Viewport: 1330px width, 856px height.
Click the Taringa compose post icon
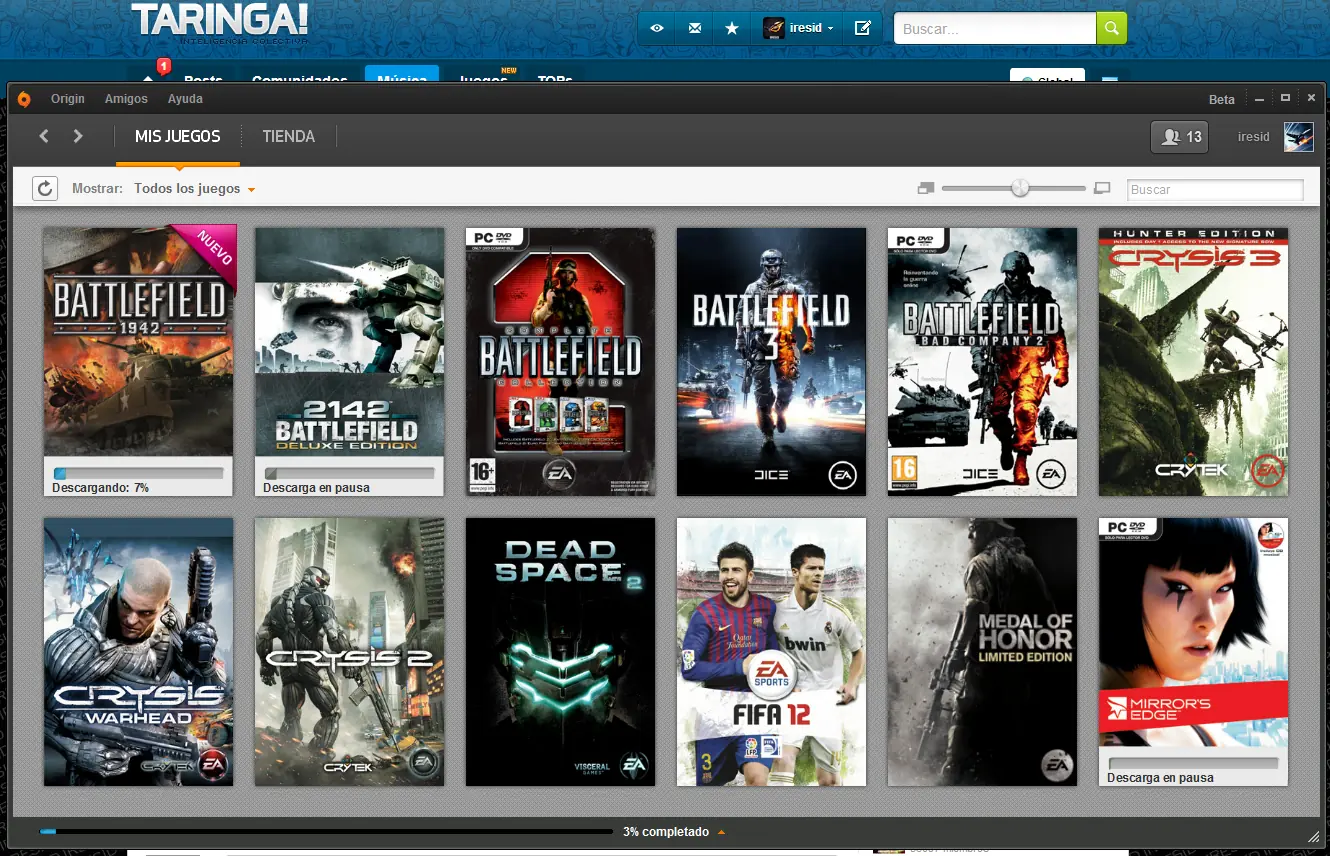click(862, 28)
